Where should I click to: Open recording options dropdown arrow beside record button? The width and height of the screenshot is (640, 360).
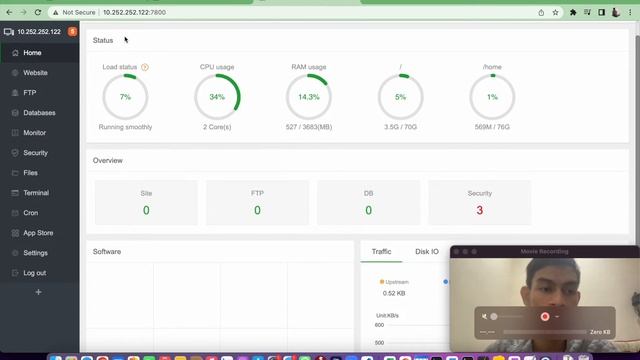pos(557,317)
